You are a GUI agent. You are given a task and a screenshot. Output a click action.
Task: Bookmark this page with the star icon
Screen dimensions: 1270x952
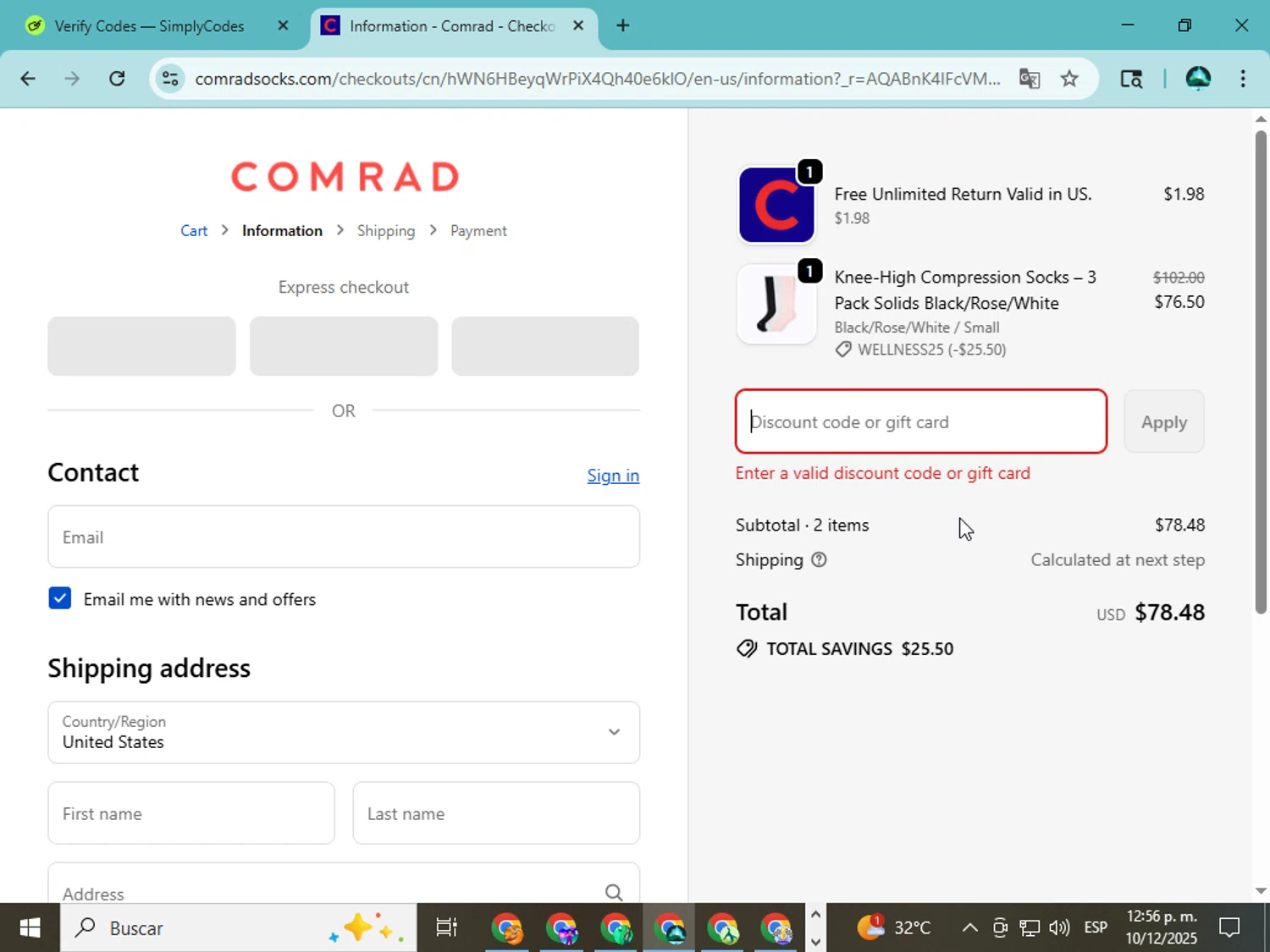click(1069, 79)
